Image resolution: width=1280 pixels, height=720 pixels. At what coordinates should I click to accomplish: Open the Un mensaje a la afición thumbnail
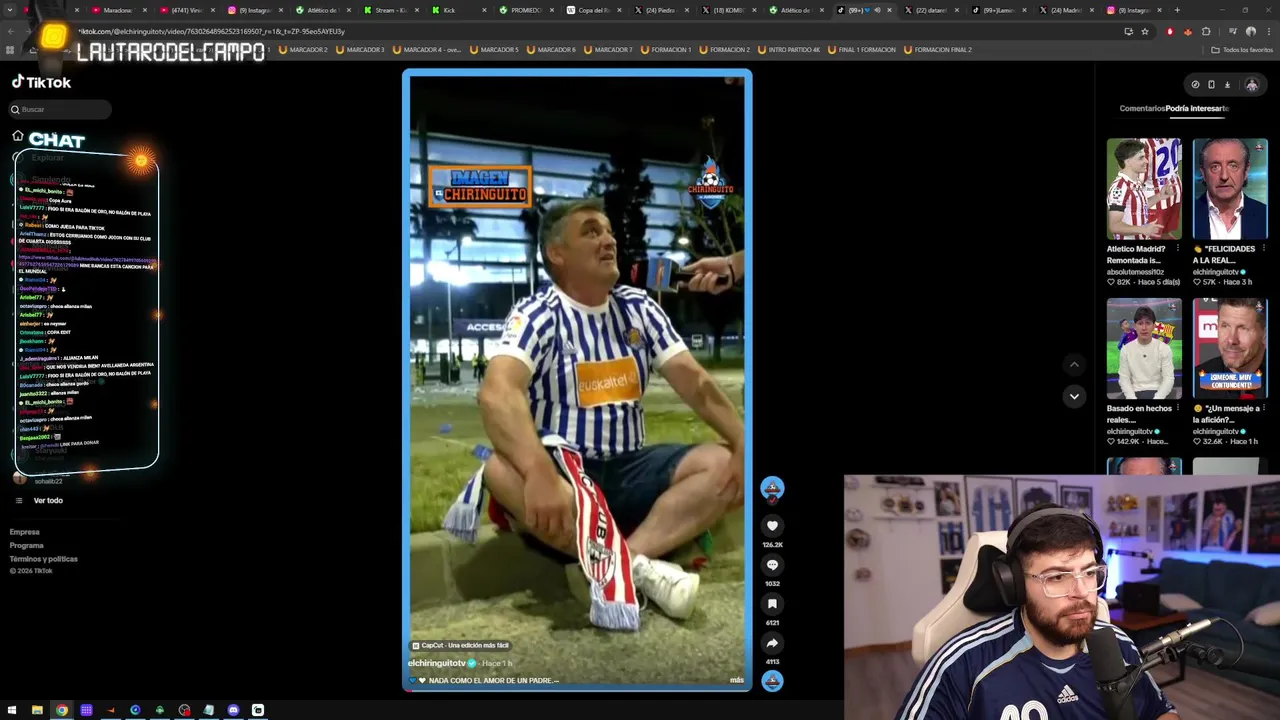pos(1230,349)
